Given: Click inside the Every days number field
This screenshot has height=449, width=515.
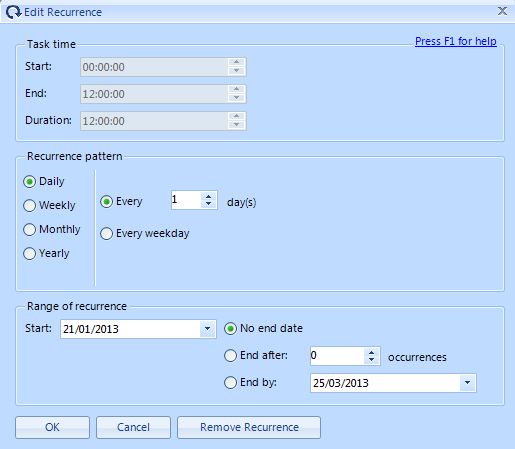Looking at the screenshot, I should click(x=186, y=200).
